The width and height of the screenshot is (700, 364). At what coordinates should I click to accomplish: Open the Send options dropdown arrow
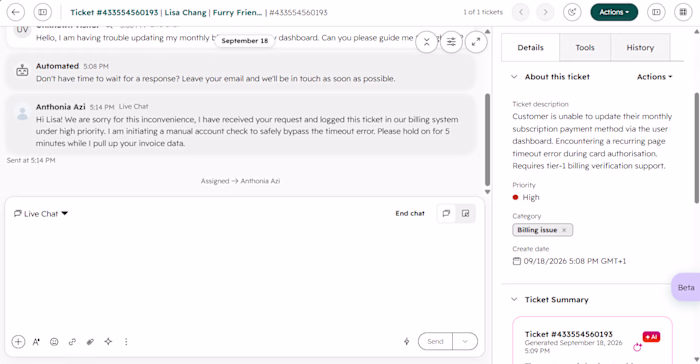[465, 342]
